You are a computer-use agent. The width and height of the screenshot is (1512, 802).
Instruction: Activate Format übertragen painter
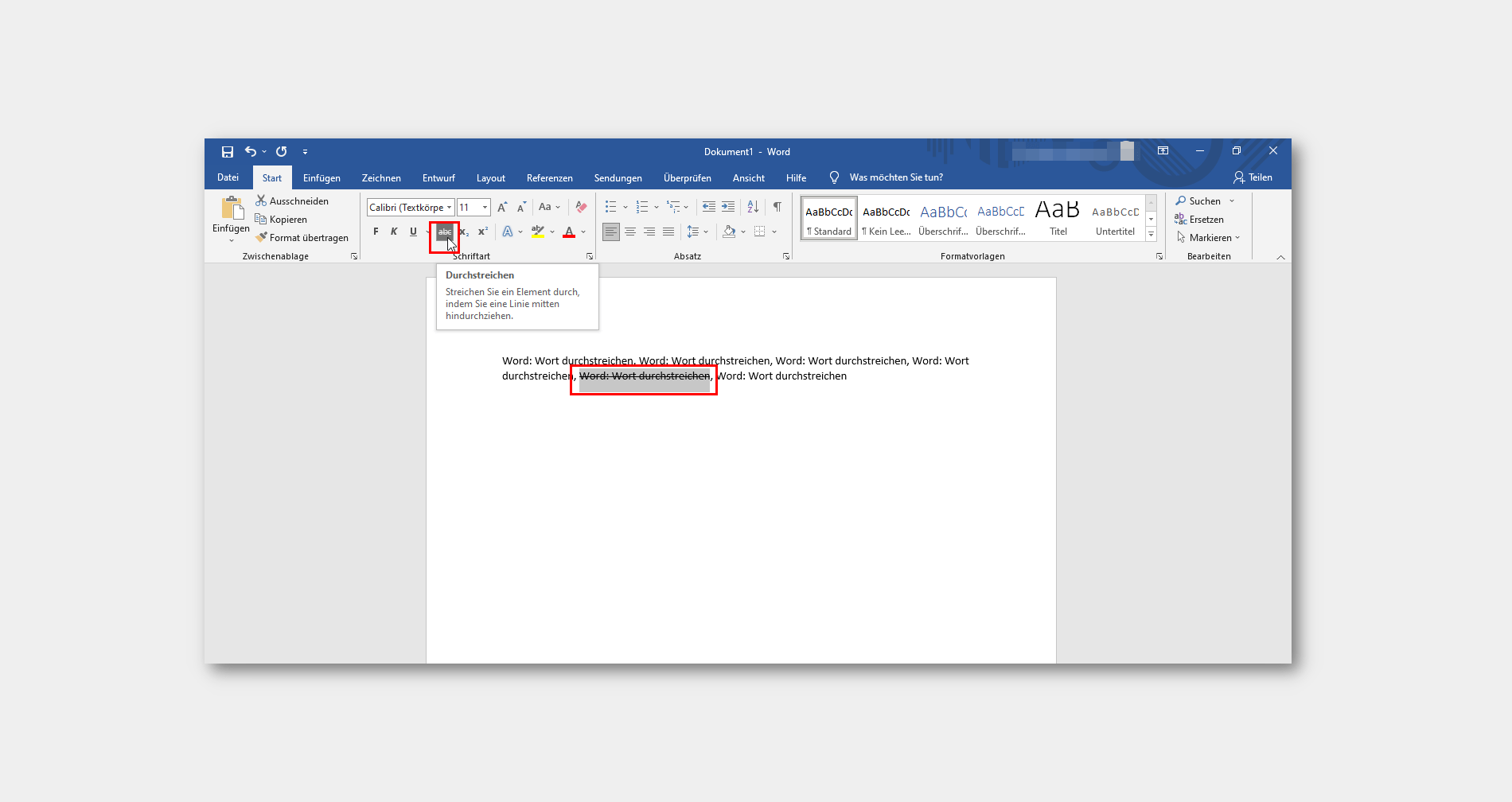[x=302, y=238]
